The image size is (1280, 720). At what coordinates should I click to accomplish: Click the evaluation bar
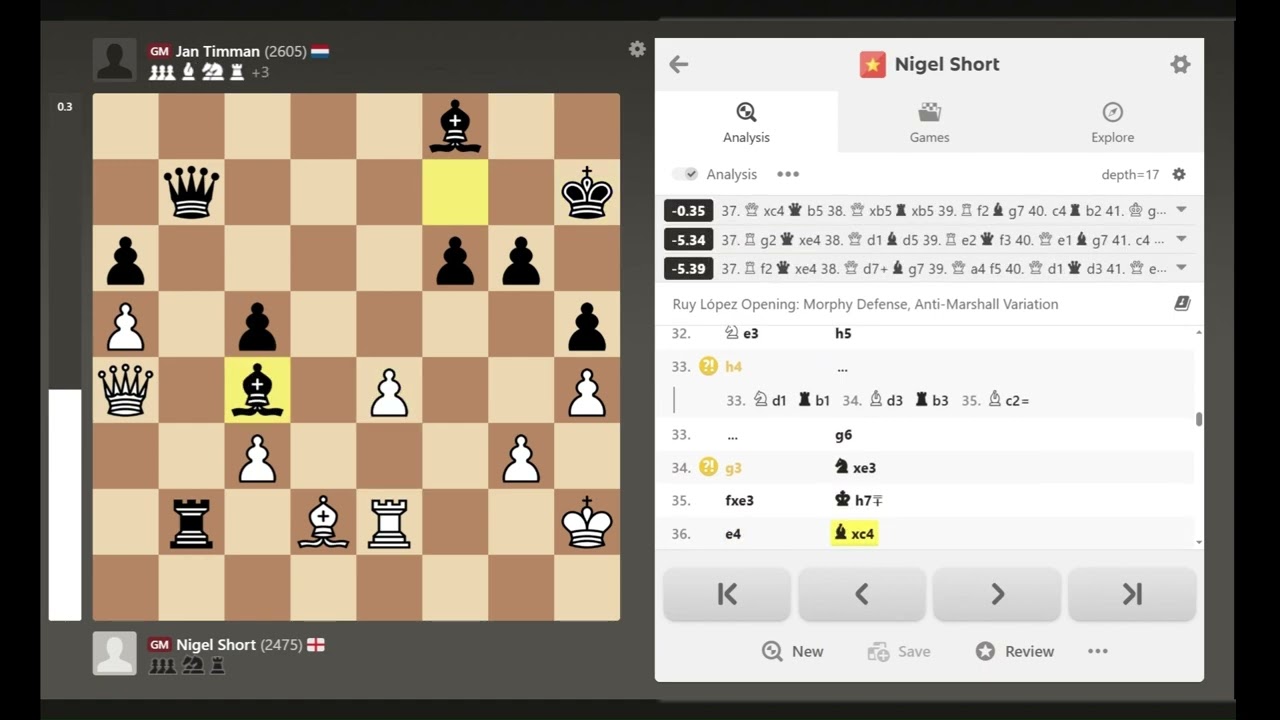pyautogui.click(x=65, y=357)
